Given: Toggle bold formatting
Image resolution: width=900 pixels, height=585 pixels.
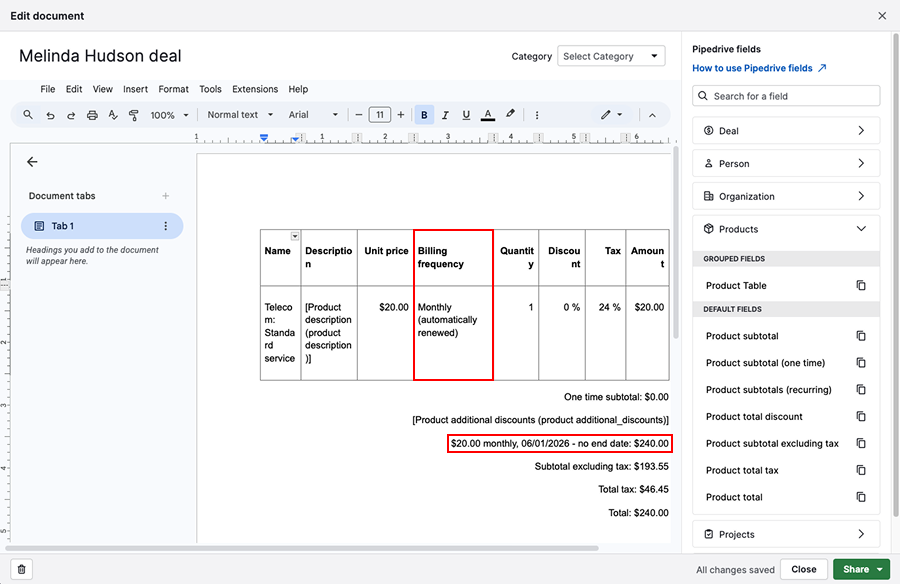Looking at the screenshot, I should [424, 115].
